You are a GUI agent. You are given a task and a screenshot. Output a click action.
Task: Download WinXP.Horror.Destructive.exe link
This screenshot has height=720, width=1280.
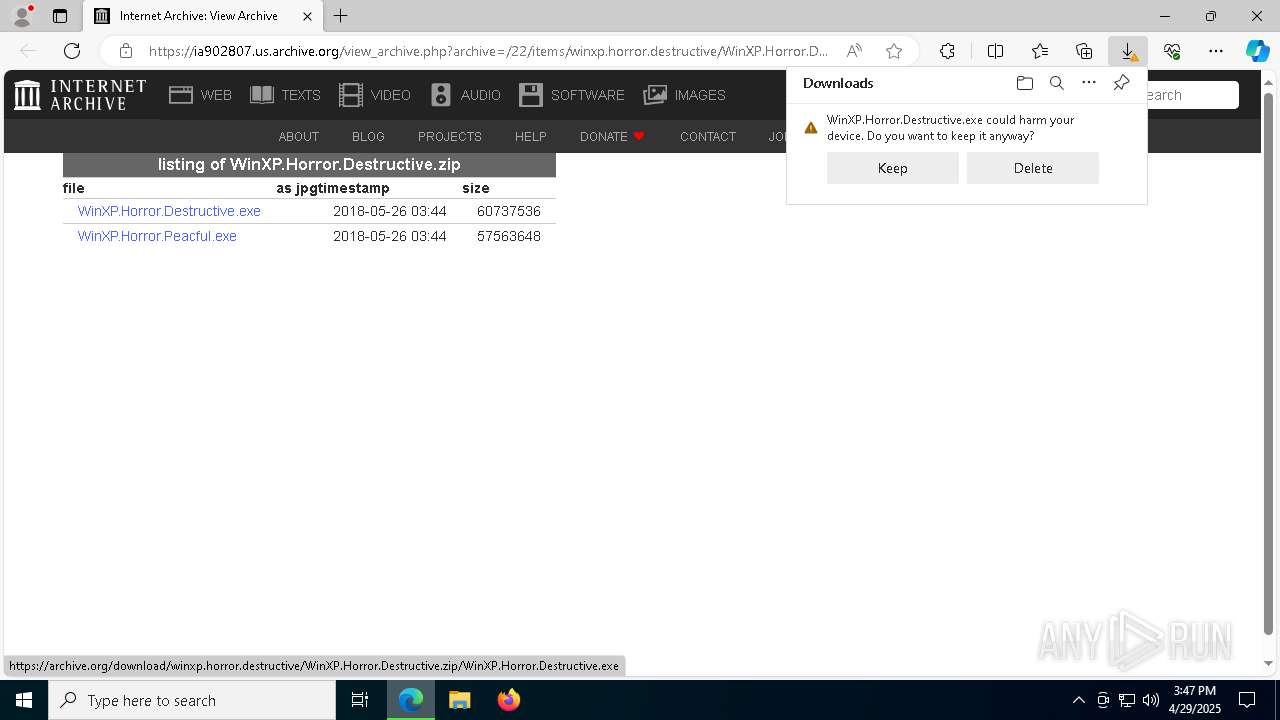(169, 212)
